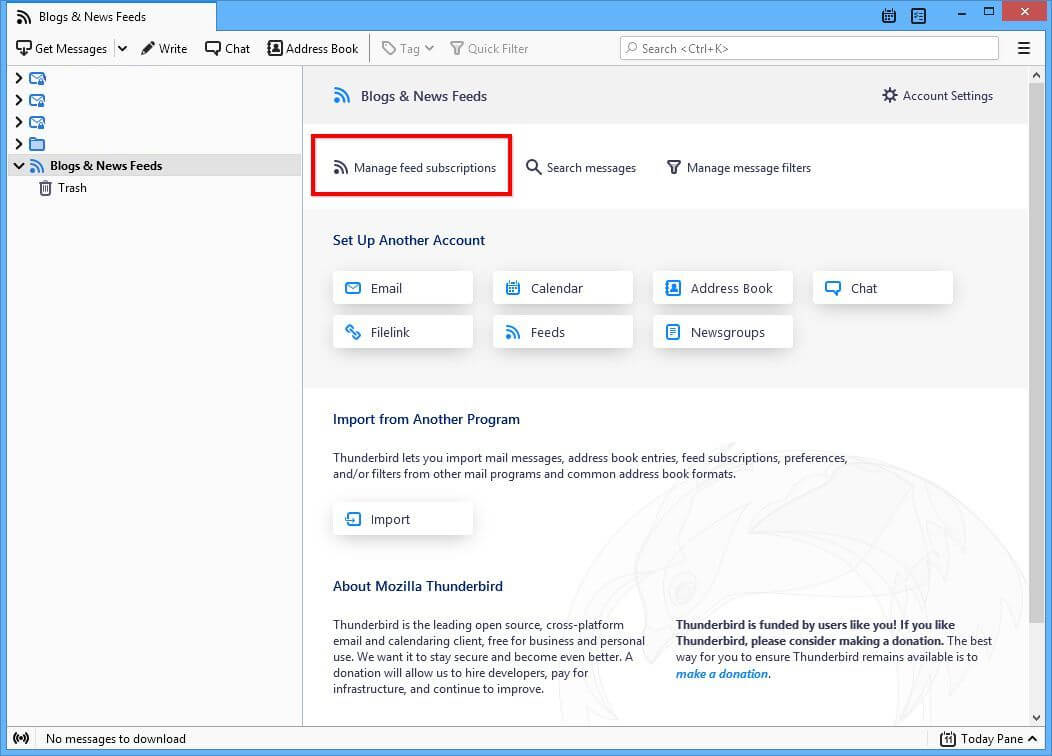Set up a Newsgroups account
The height and width of the screenshot is (756, 1052).
tap(723, 332)
